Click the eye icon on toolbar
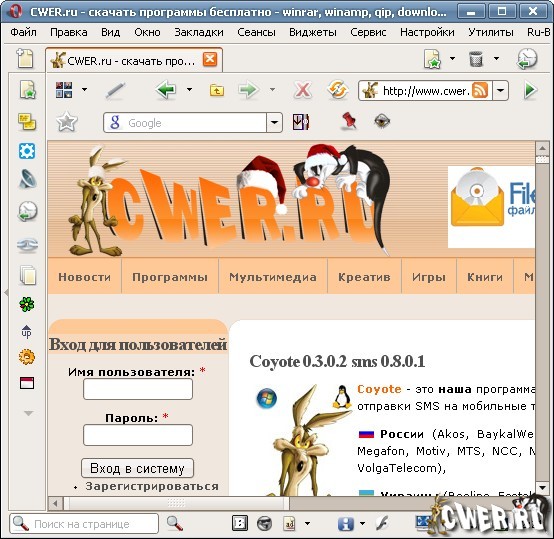This screenshot has width=554, height=539. [382, 121]
